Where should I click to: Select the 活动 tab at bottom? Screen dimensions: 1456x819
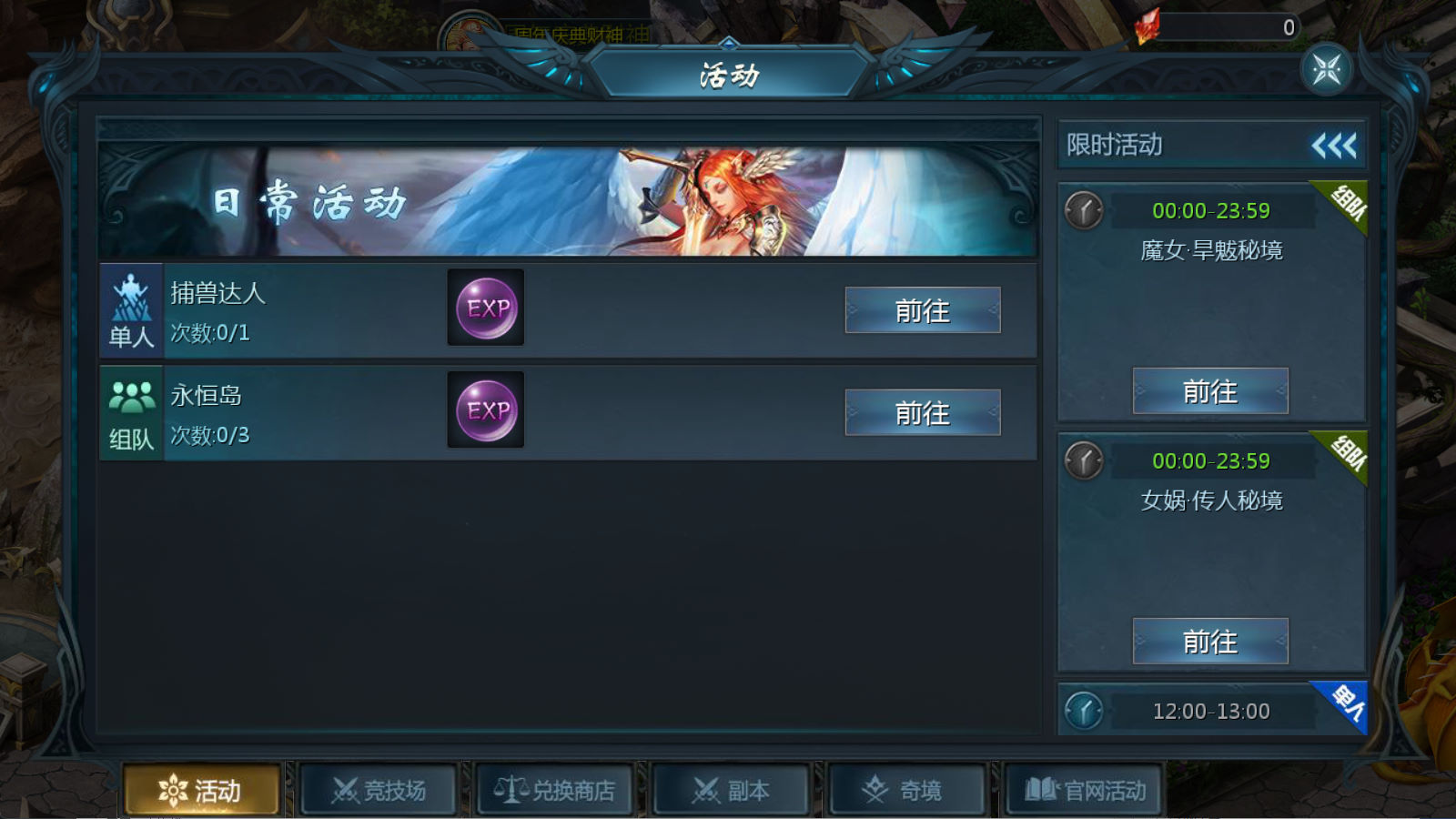coord(201,790)
